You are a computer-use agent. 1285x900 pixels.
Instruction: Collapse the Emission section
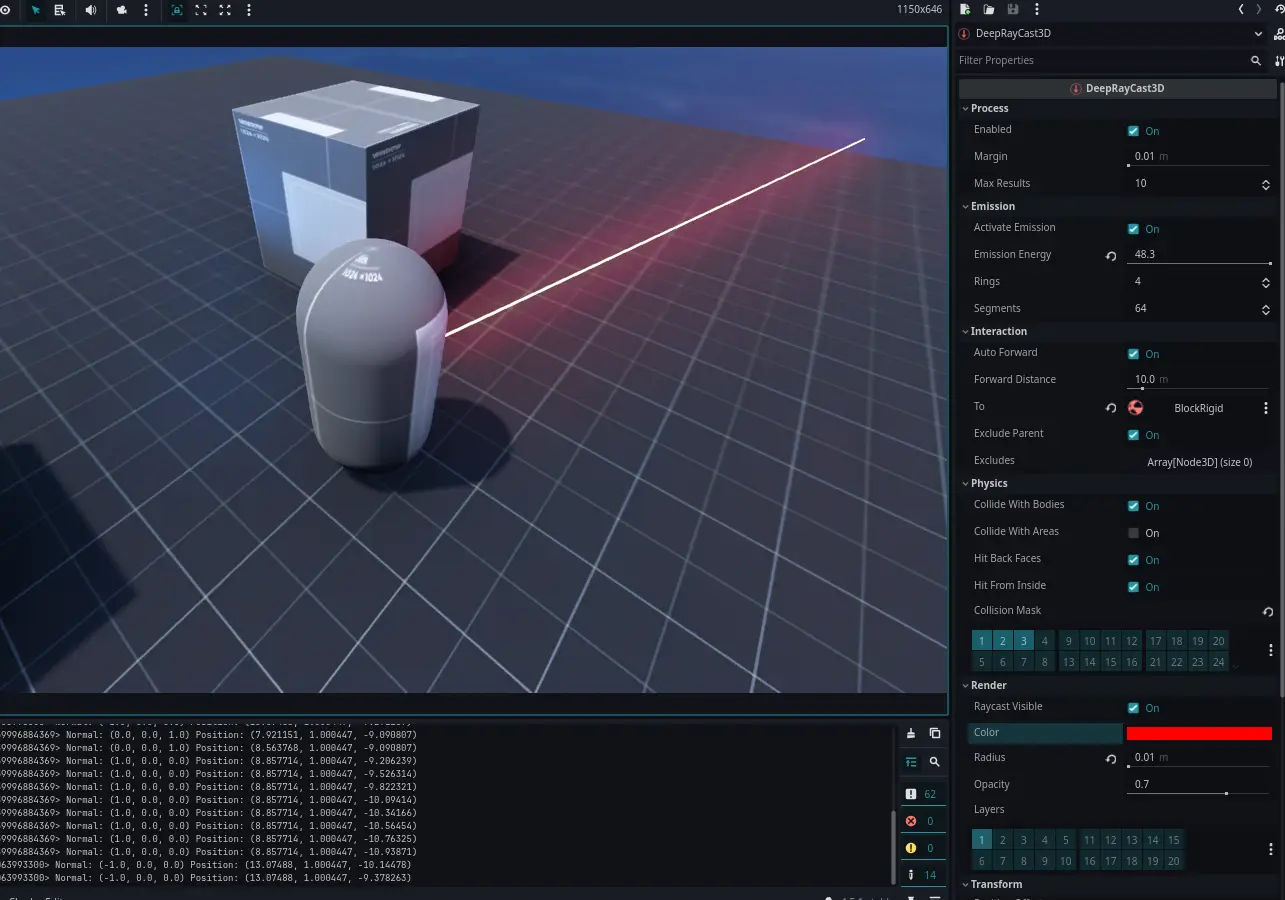coord(966,206)
